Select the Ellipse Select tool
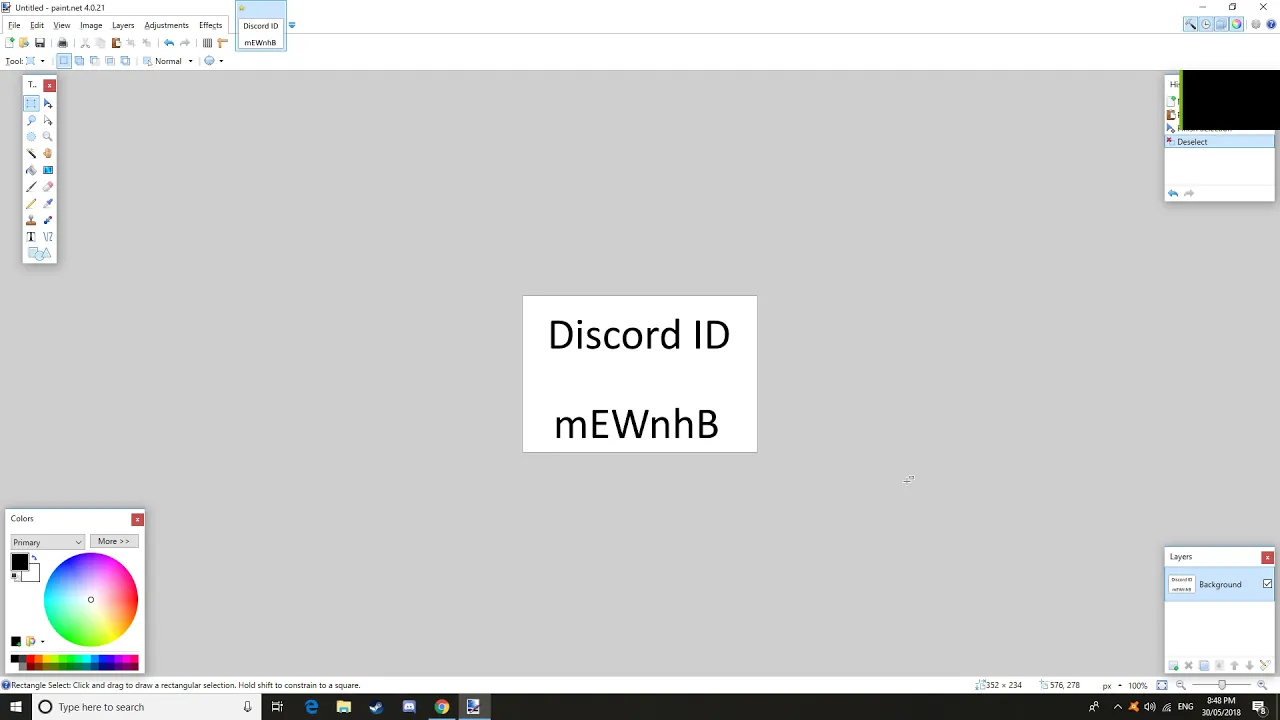The width and height of the screenshot is (1280, 720). click(x=31, y=137)
